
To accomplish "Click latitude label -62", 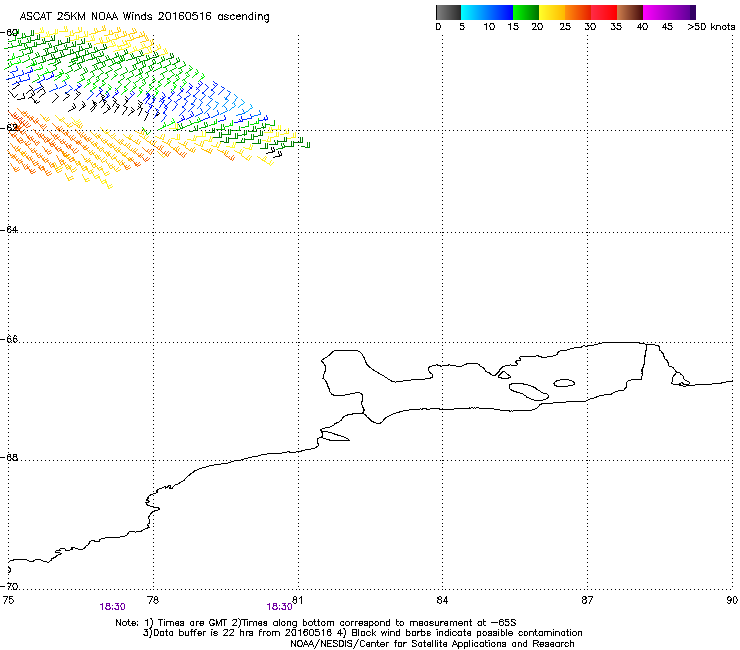I will click(x=9, y=128).
